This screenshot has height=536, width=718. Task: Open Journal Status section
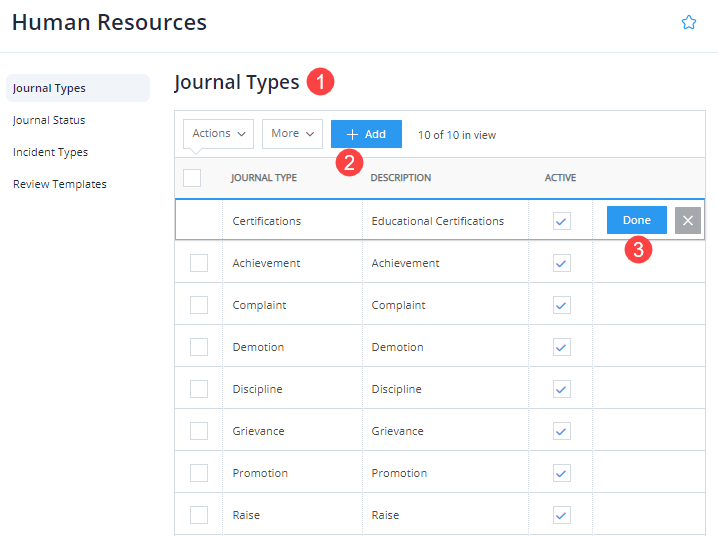pos(49,120)
